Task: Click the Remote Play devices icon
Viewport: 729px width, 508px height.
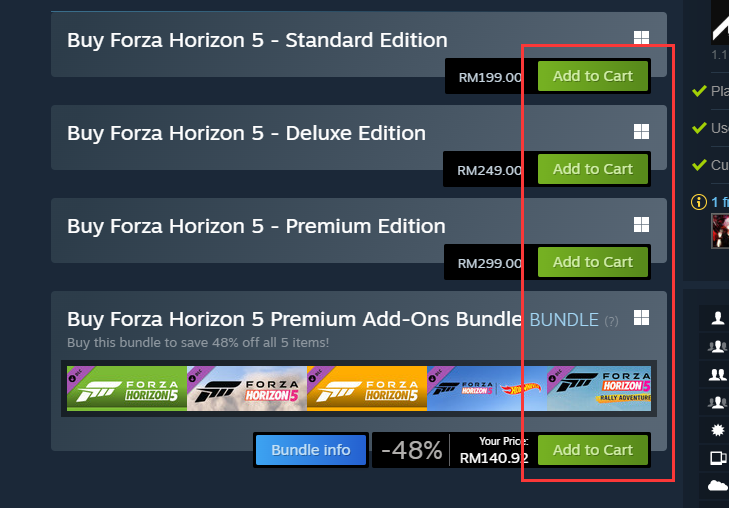Action: (x=718, y=458)
